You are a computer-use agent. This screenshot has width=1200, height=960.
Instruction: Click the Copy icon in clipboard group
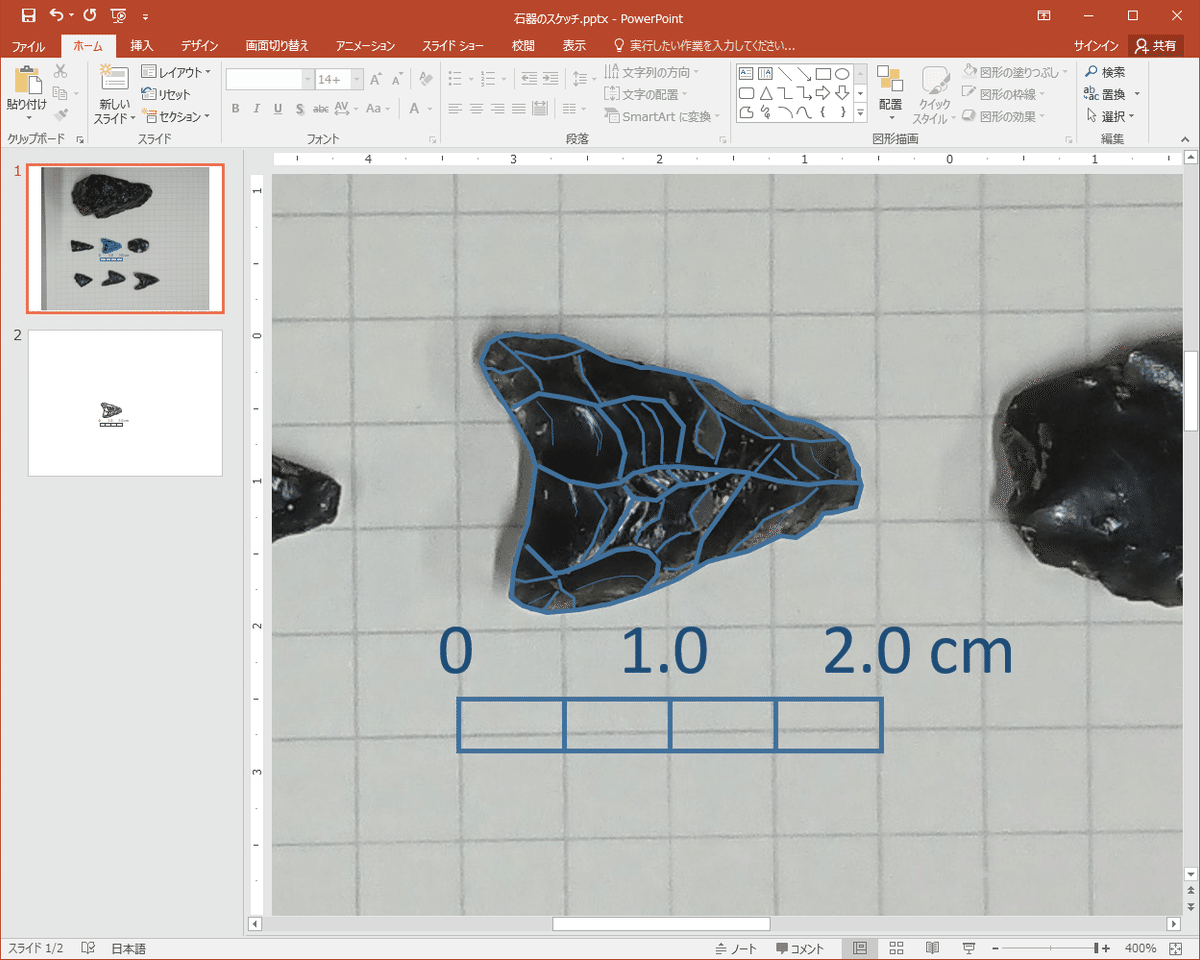60,94
